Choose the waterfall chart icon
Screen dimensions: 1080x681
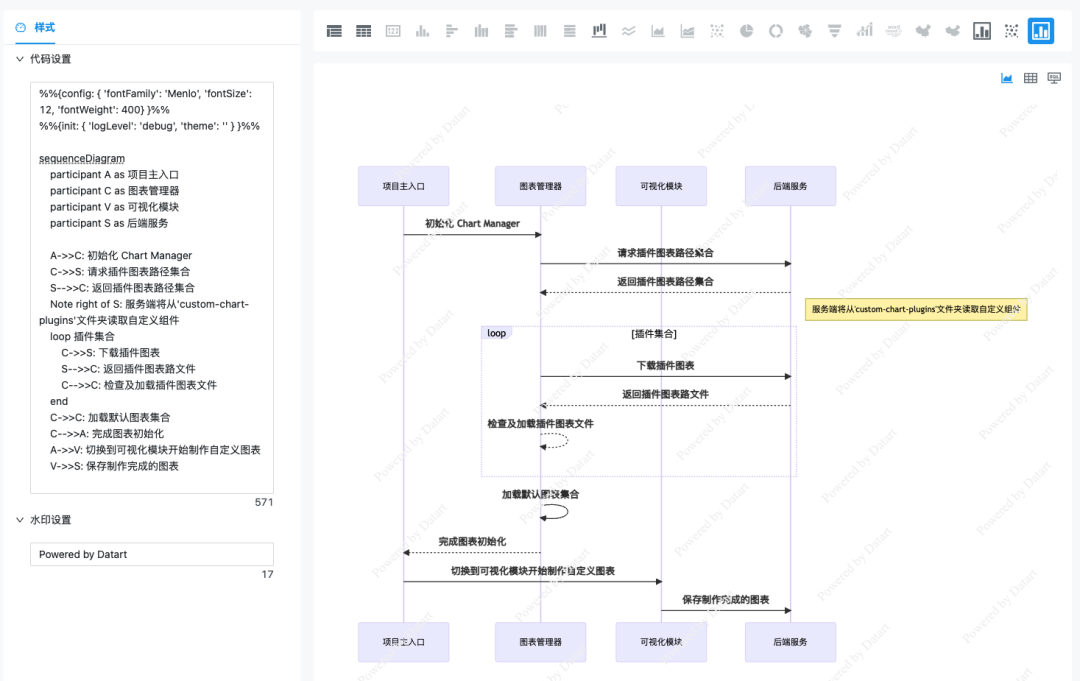[599, 31]
